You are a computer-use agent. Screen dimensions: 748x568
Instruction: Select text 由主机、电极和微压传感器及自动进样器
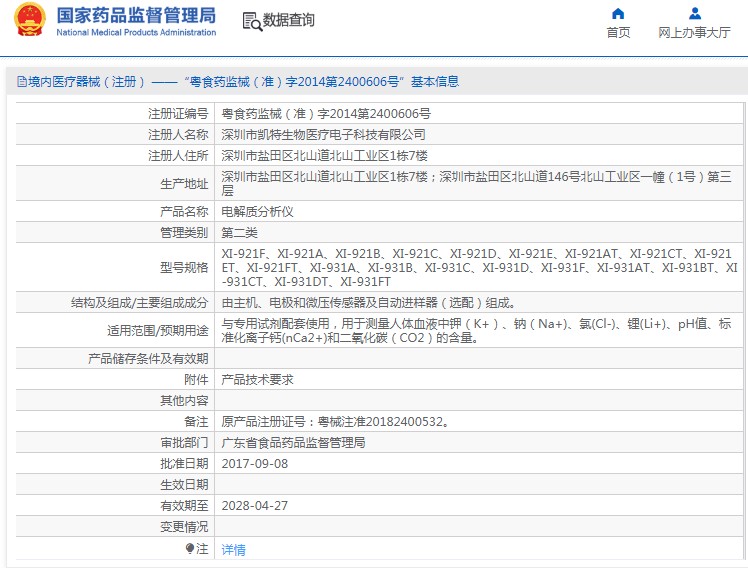pos(330,302)
